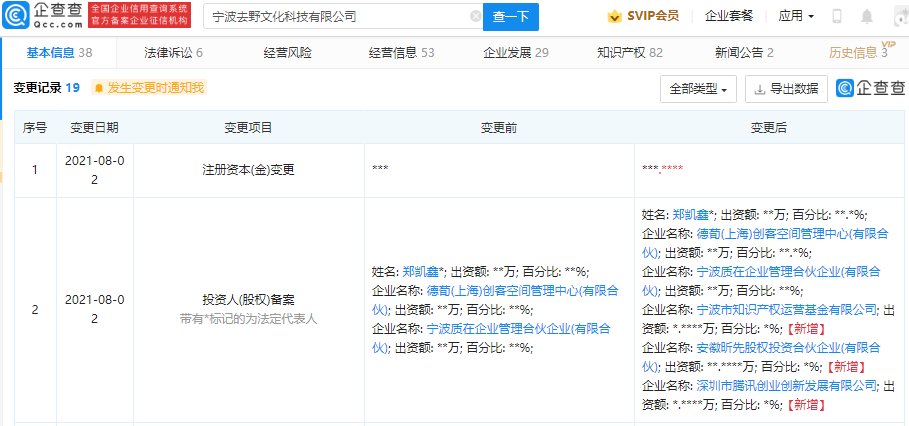Open 宁波市知识产权运营基金有限公司 link

787,310
